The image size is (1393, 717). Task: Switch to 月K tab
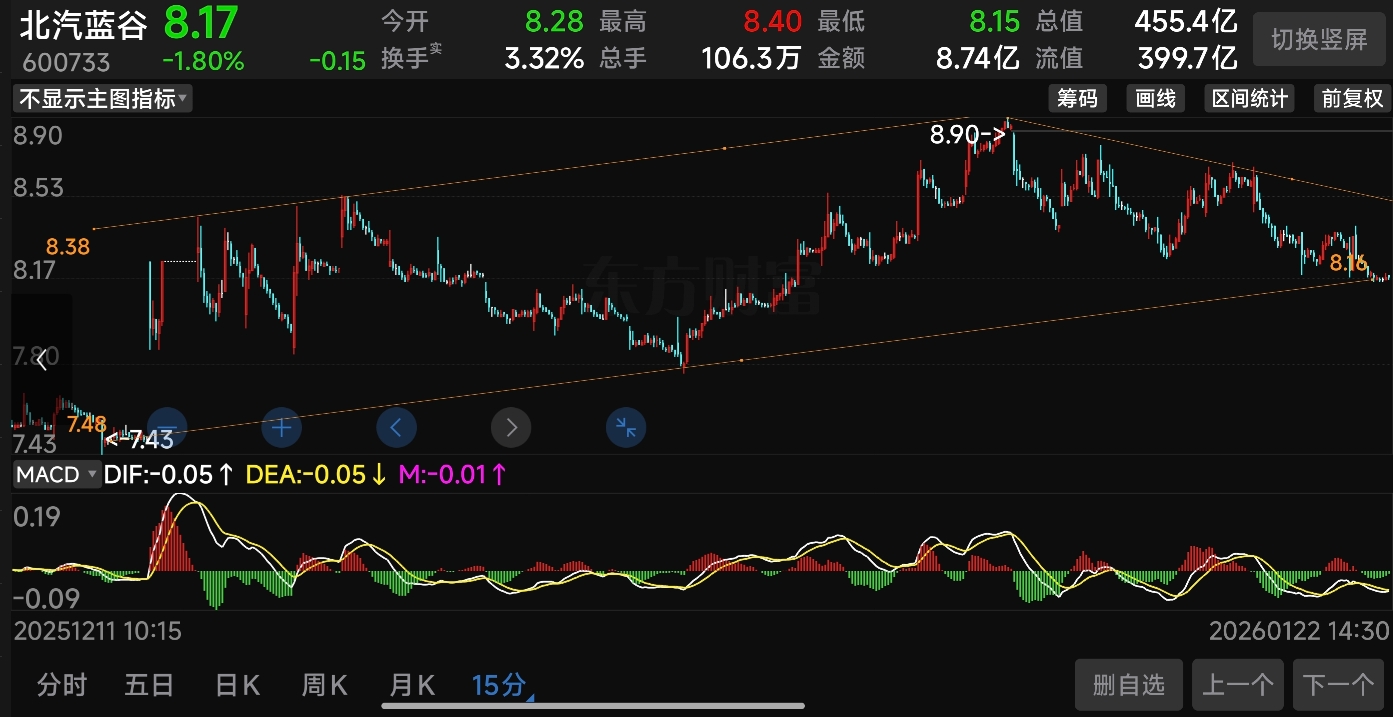point(412,685)
